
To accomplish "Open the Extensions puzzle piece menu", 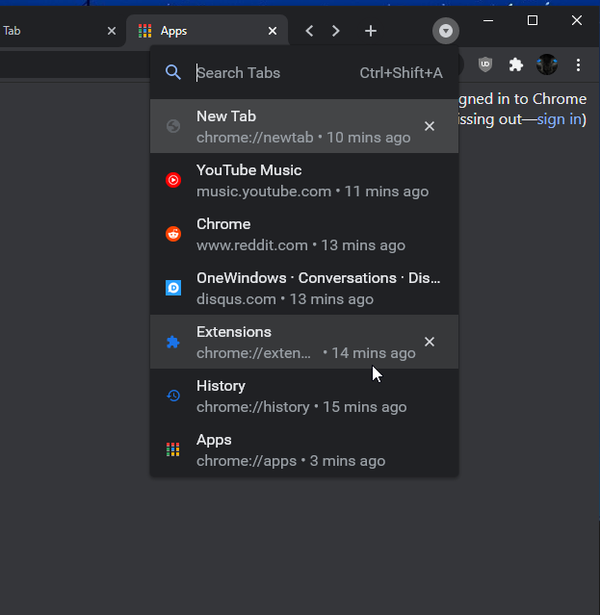I will 516,65.
